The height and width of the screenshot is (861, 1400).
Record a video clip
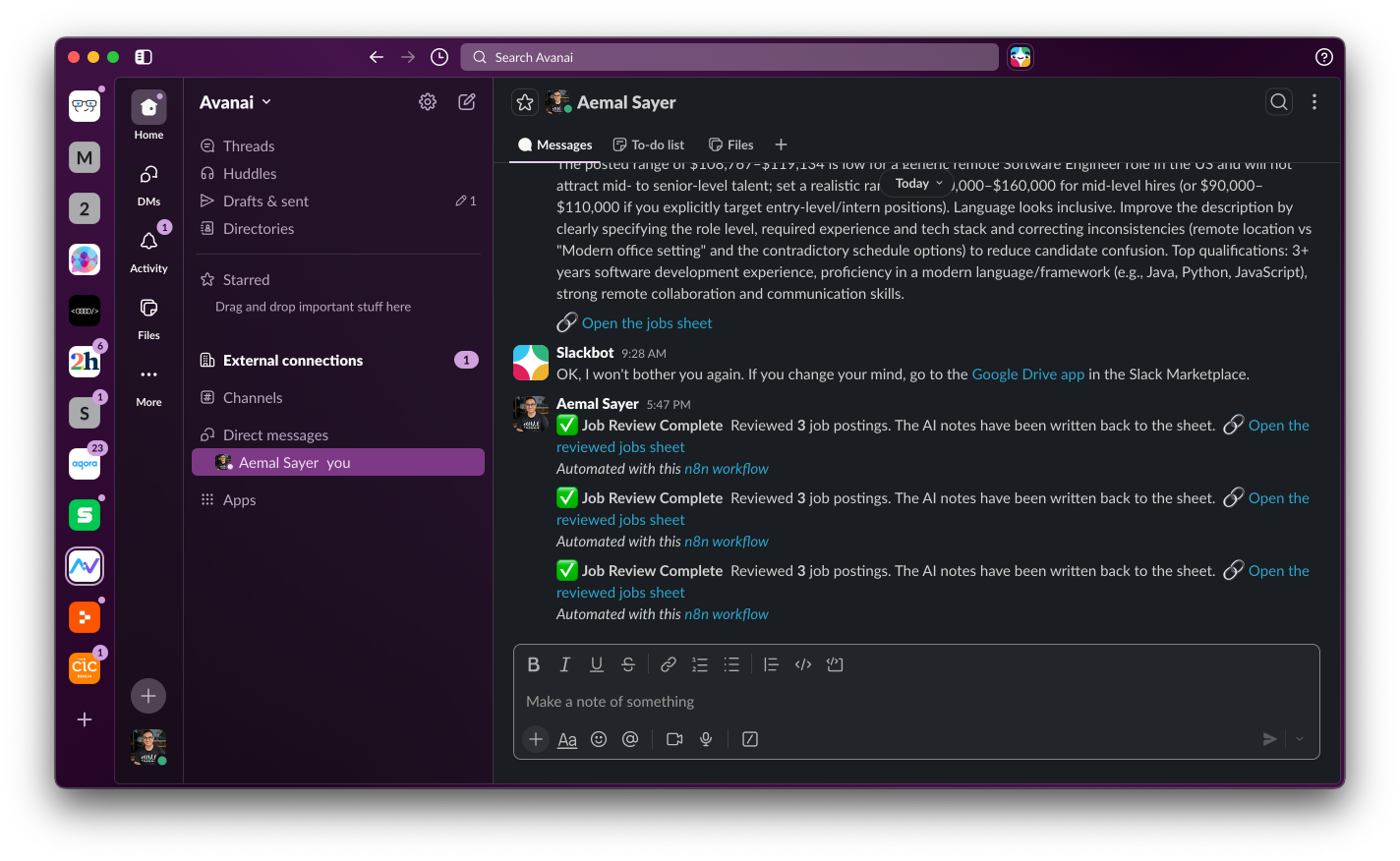tap(674, 739)
